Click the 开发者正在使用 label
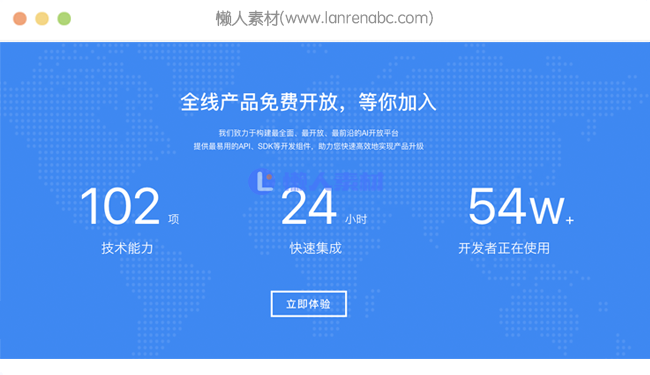Screen dimensions: 650x375 (504, 248)
